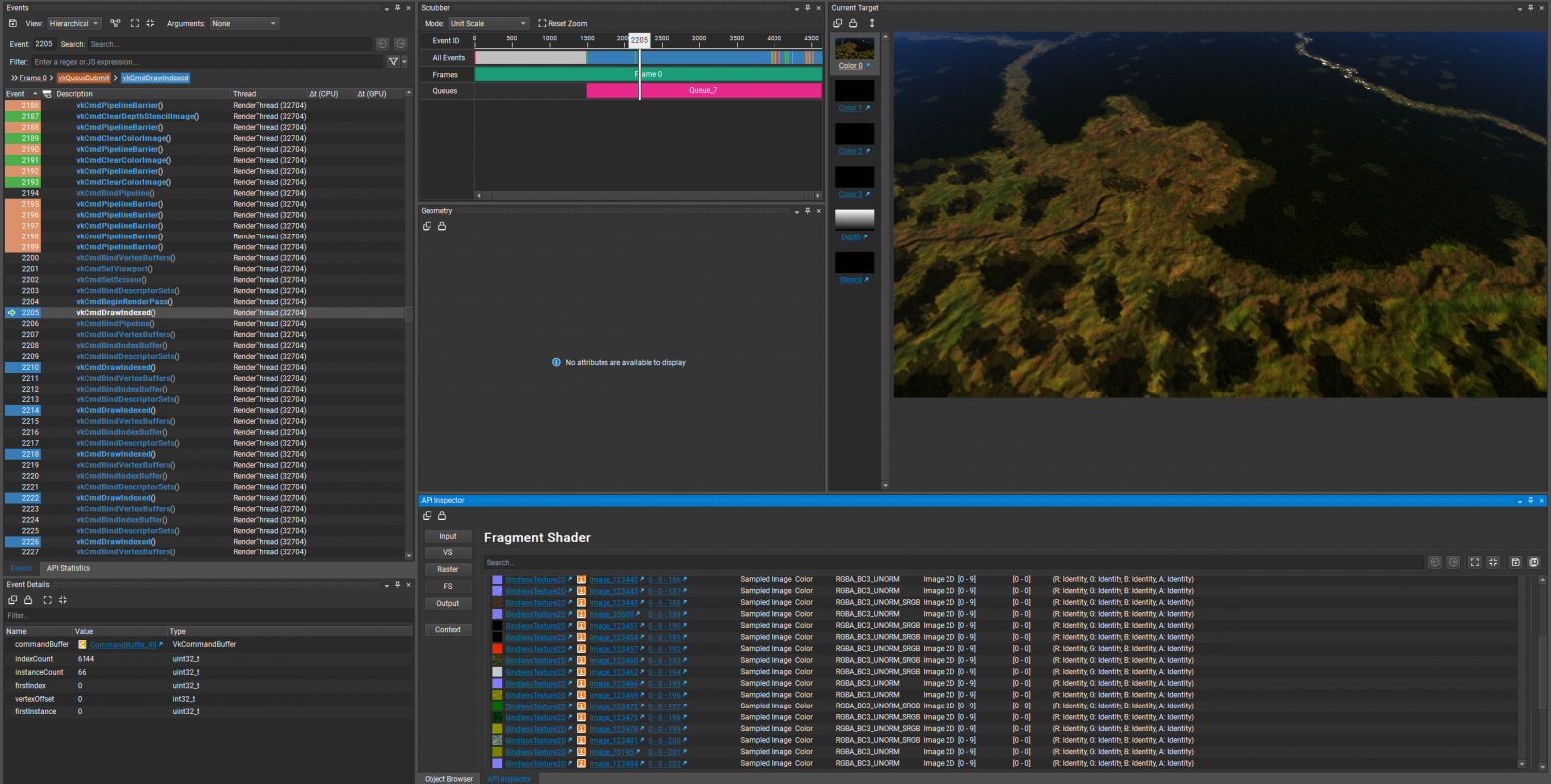Click the Context button in API Inspector
Screen dimensions: 1551x784
click(448, 629)
